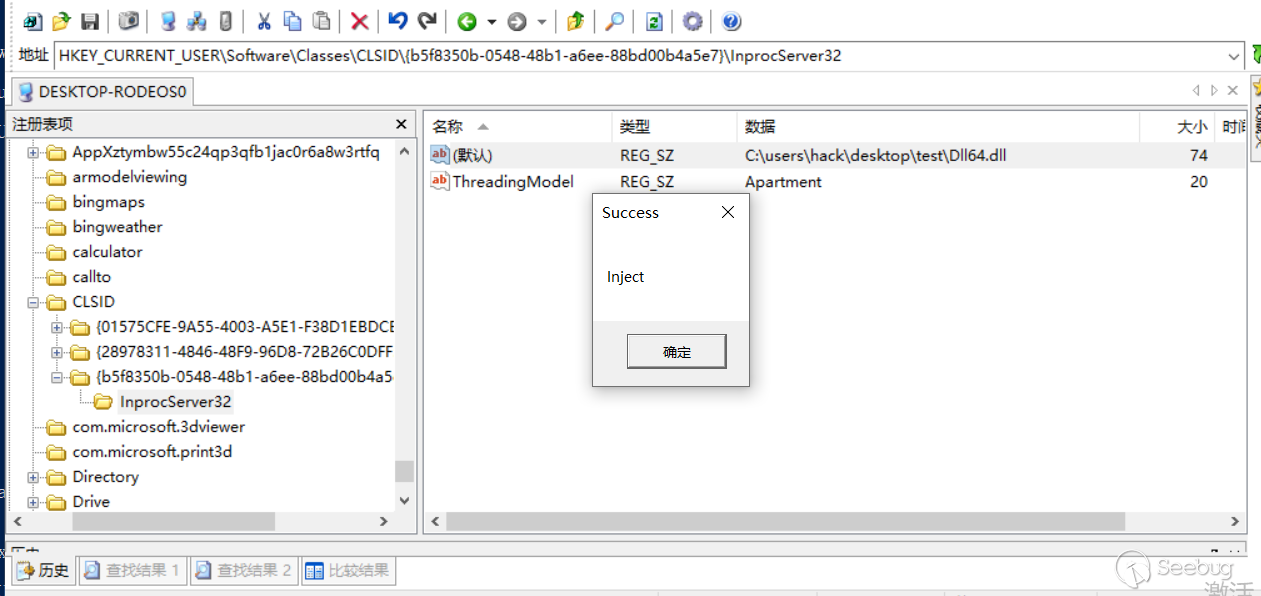Click the Help question mark icon
The image size is (1261, 596).
point(730,21)
